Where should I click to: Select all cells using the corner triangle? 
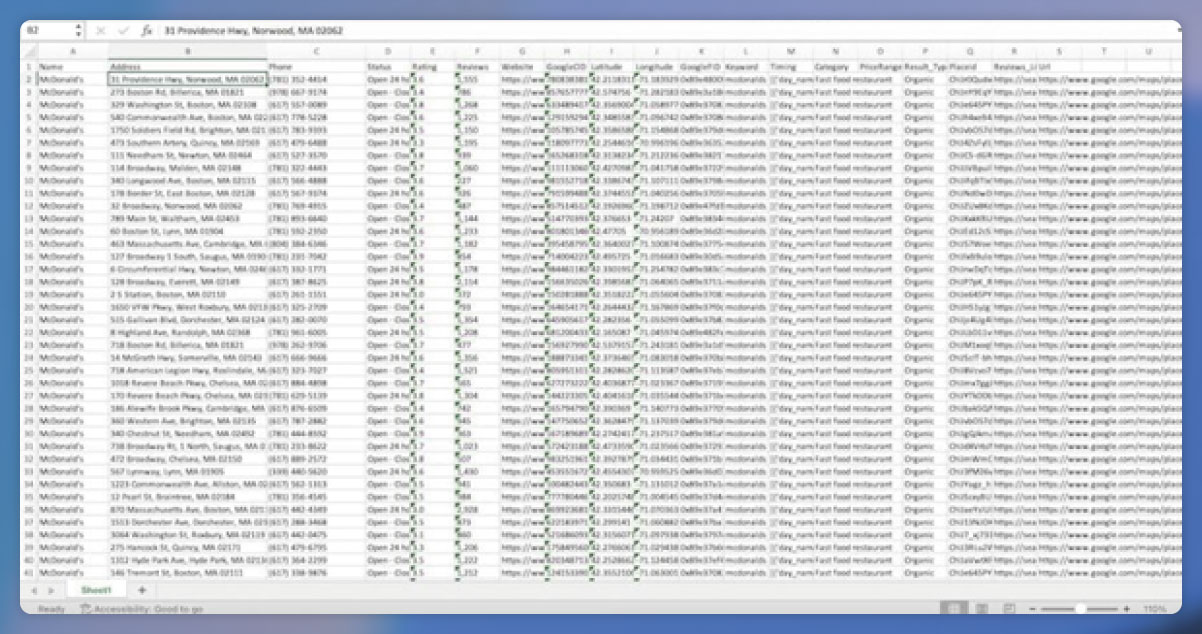[29, 51]
